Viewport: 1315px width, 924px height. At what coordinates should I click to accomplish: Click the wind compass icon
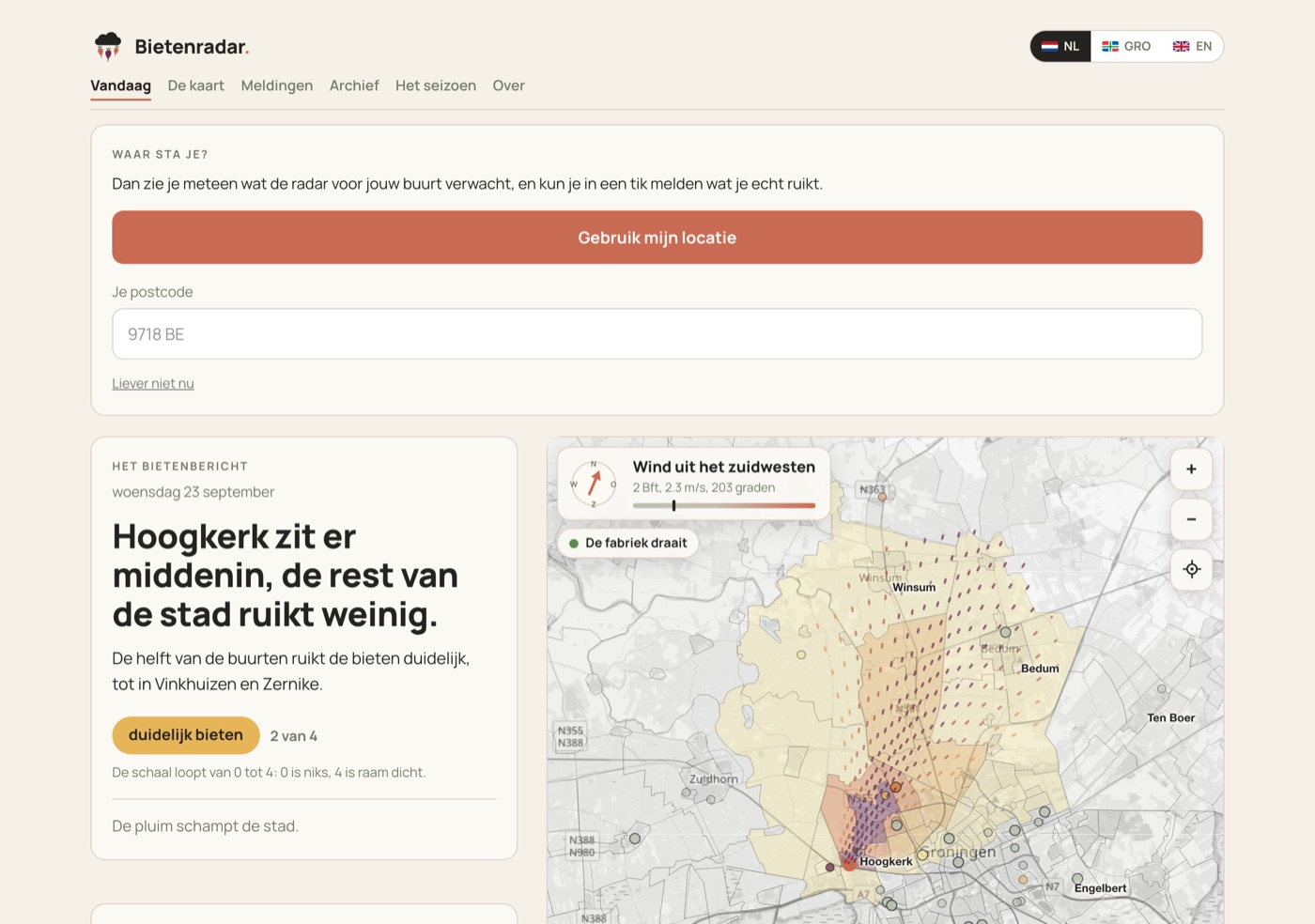coord(594,484)
